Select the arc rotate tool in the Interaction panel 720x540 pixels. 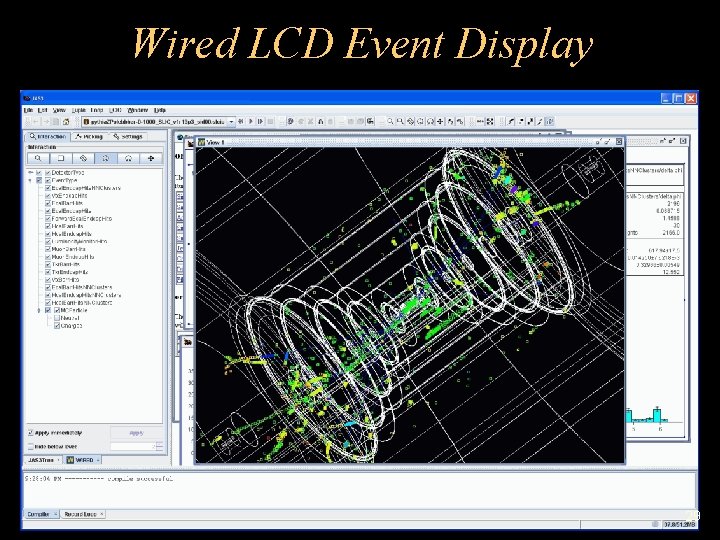click(128, 158)
